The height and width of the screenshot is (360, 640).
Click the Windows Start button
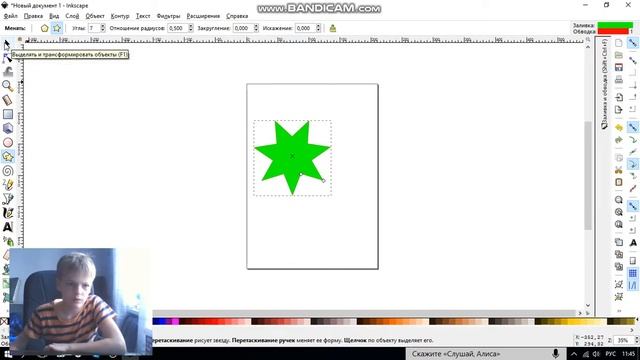coord(7,354)
